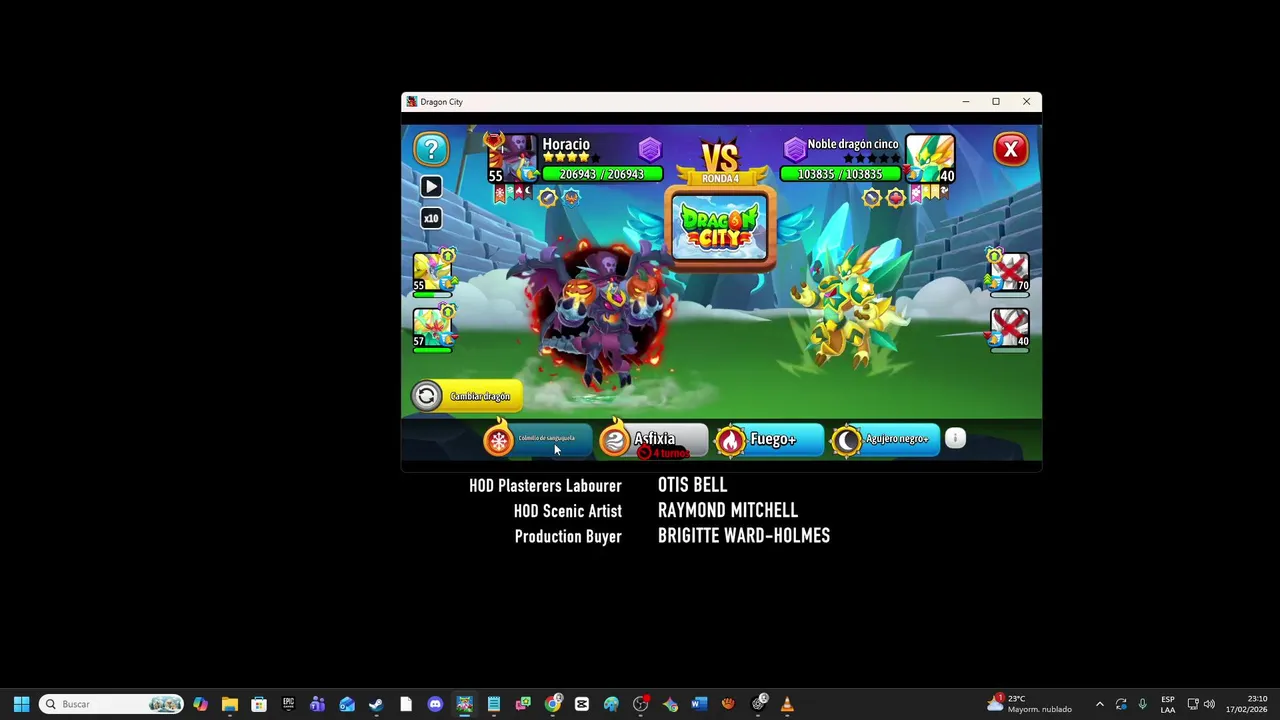Open CapCut from the taskbar
Screen dimensions: 1280x720
pos(582,704)
